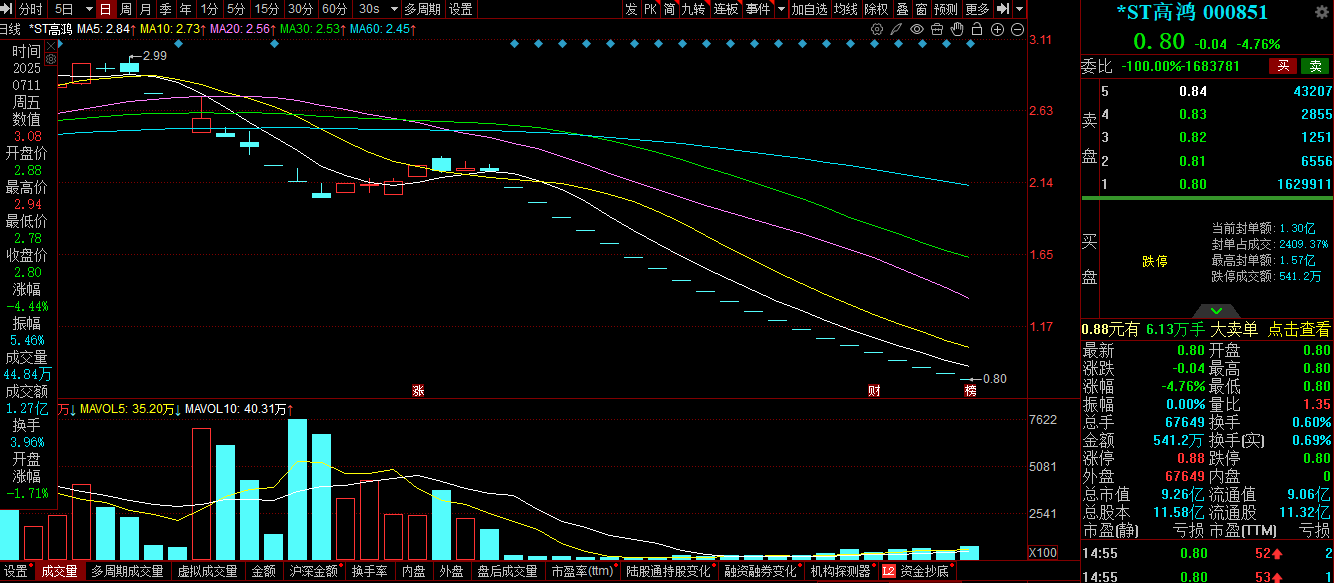Click 点击查看 link
Viewport: 1334px width, 583px height.
1299,329
